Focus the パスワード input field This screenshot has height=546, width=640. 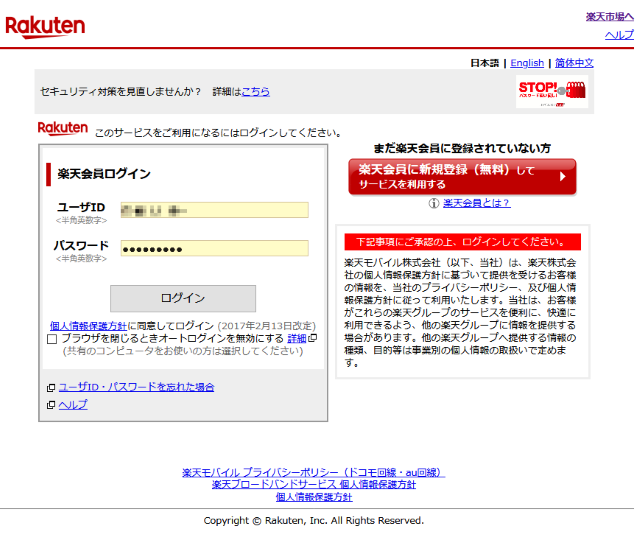(214, 248)
